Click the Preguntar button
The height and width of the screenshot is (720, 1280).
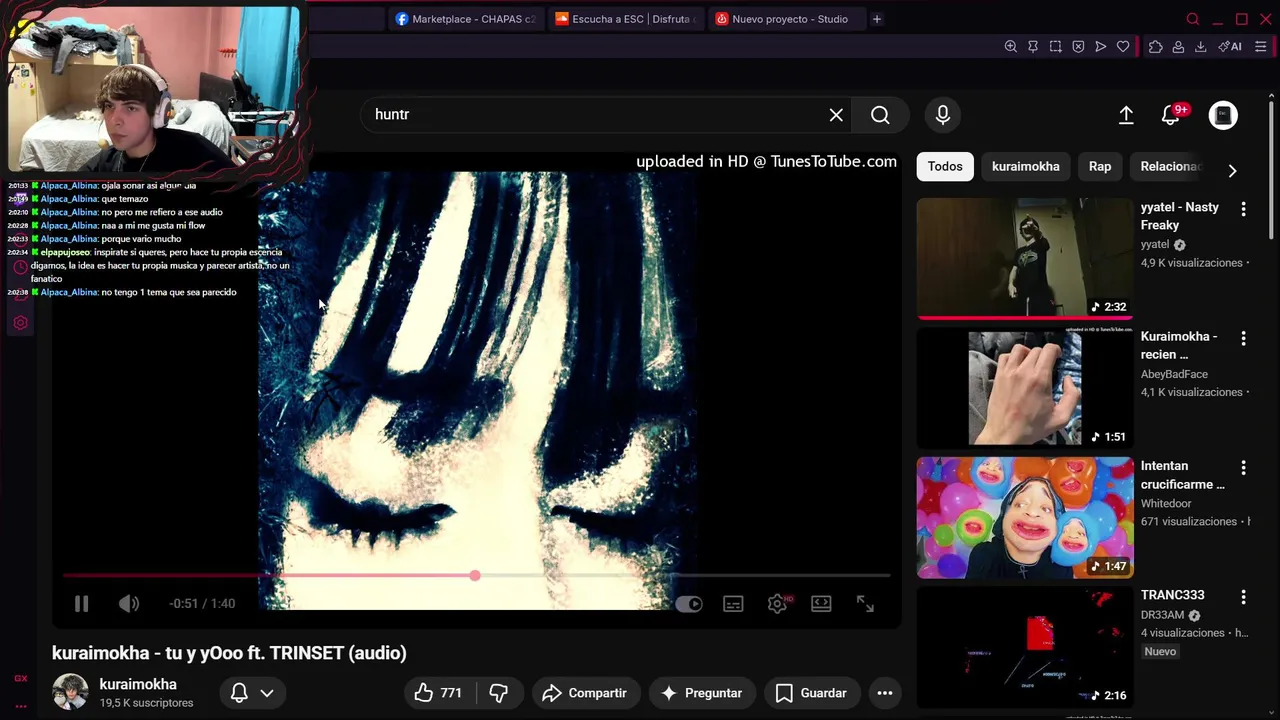pos(701,693)
